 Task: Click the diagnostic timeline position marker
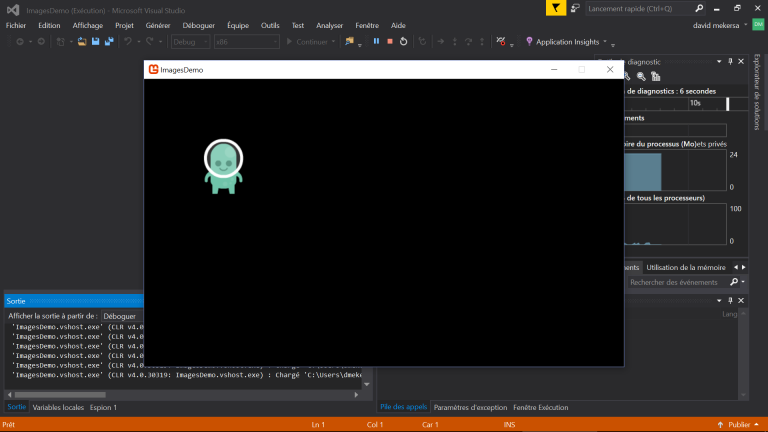tap(728, 104)
